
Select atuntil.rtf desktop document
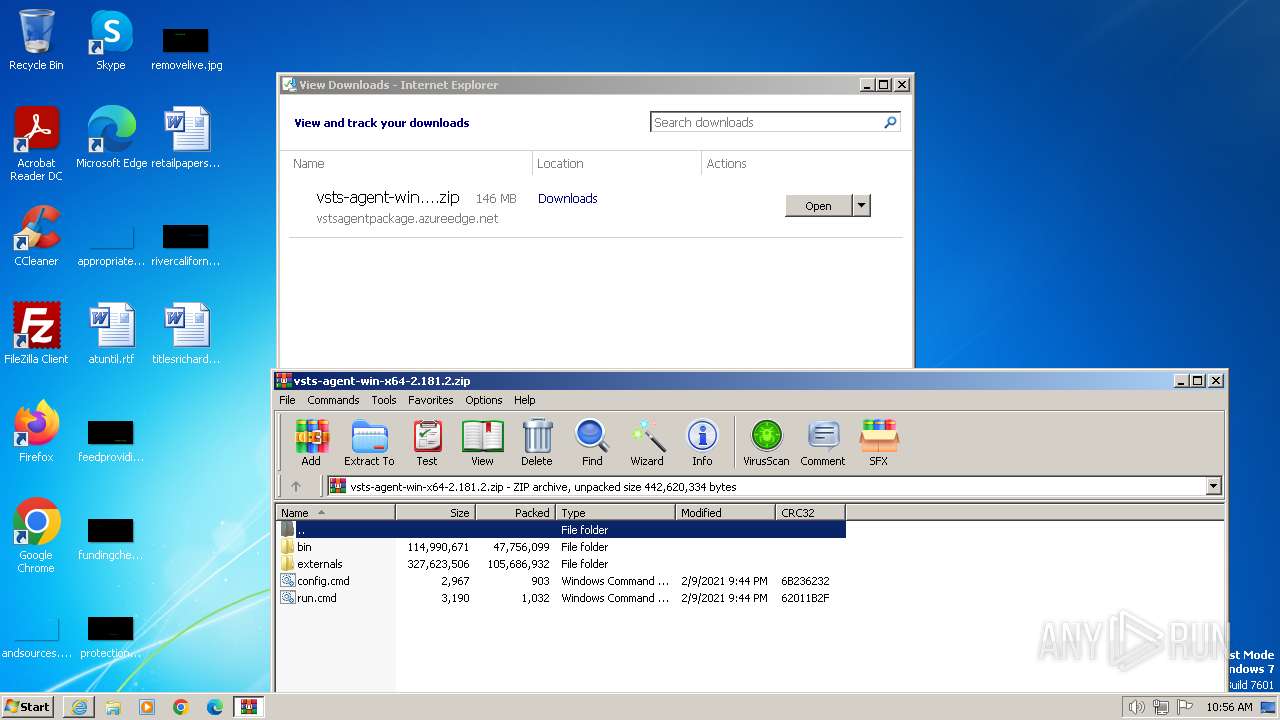coord(111,334)
